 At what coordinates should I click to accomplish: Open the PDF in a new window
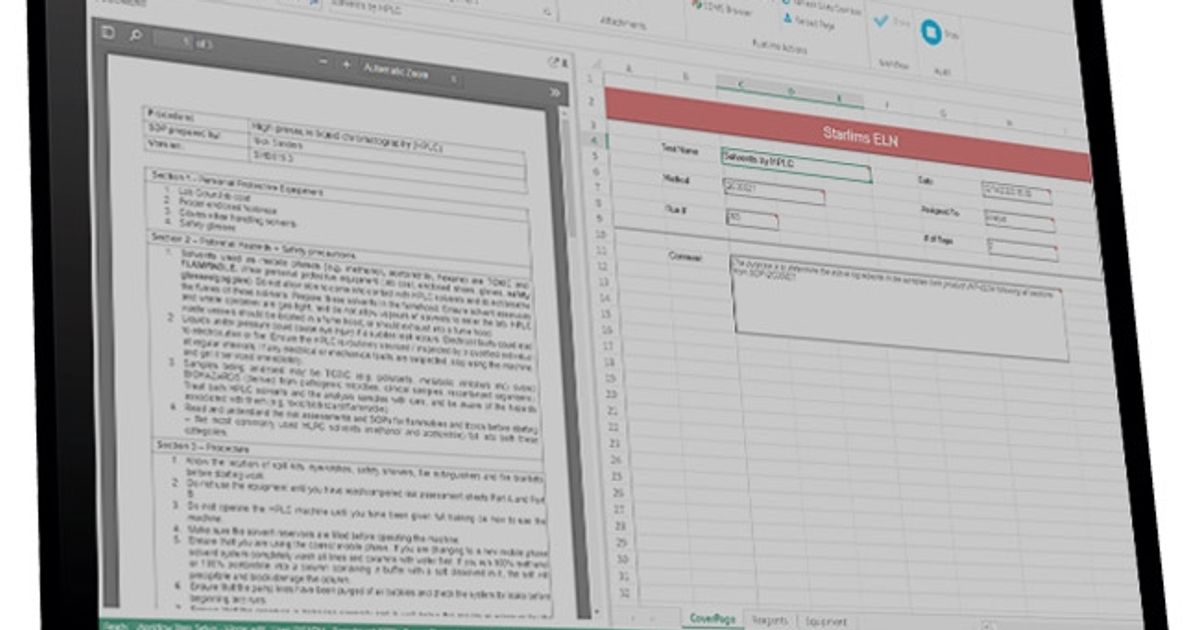tap(551, 61)
